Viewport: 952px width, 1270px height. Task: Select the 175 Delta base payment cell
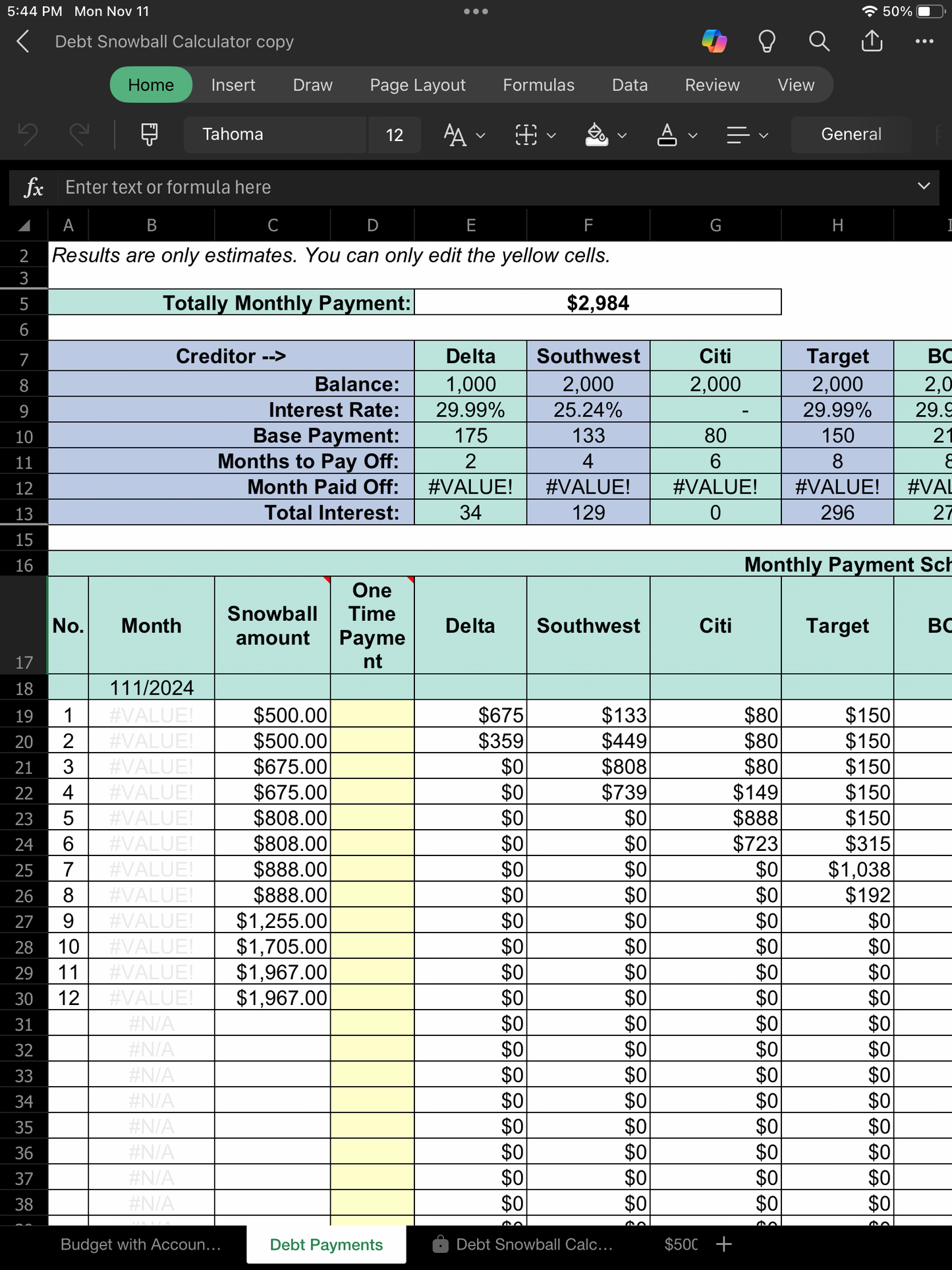[x=470, y=436]
